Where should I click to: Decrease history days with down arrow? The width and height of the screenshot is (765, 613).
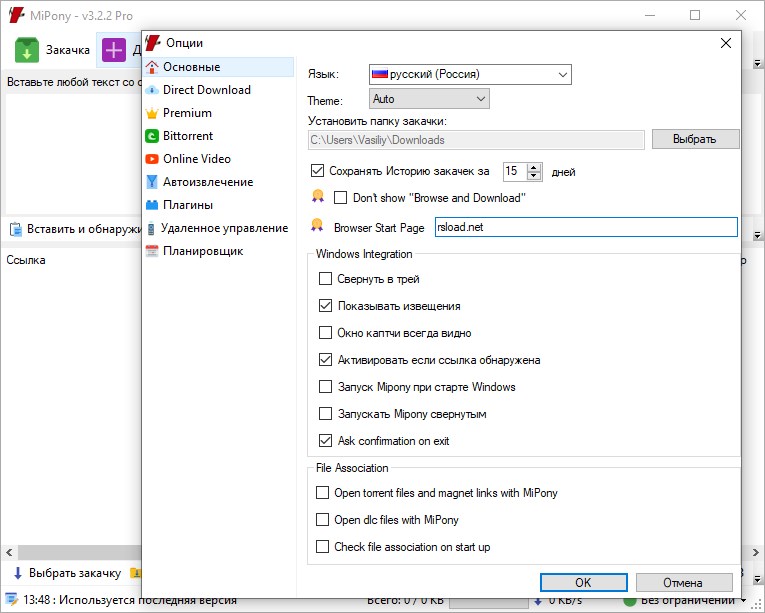(x=534, y=176)
